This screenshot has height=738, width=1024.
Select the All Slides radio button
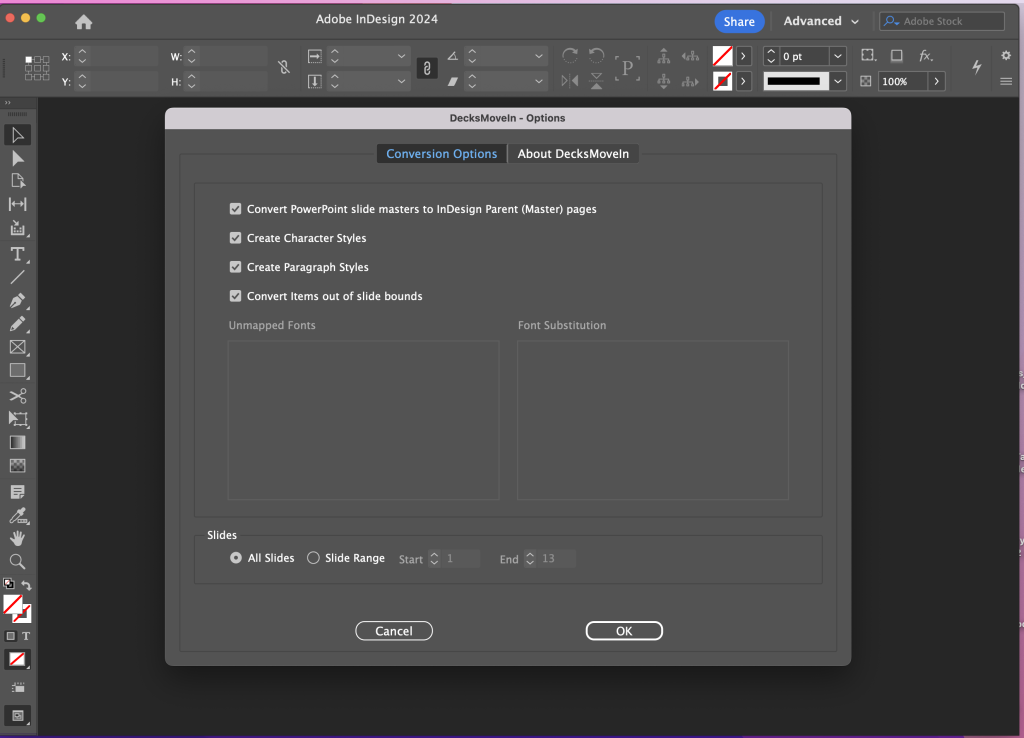point(236,558)
